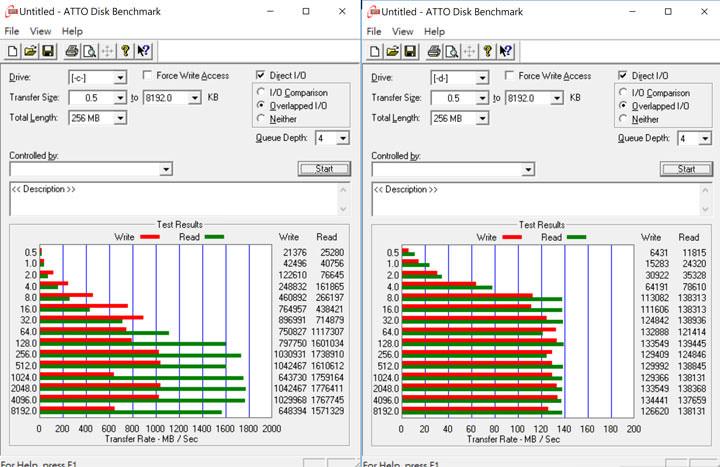Click the Description text box in the left window
Screen dimensions: 720x467
178,199
